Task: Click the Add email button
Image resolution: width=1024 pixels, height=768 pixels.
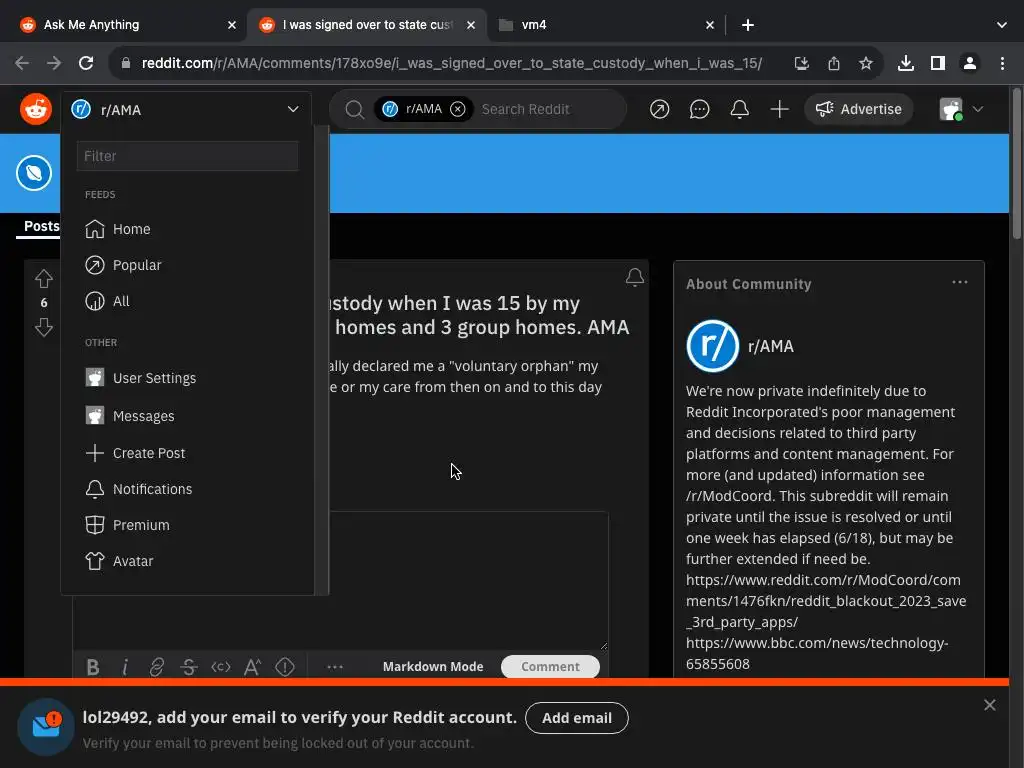Action: pos(577,718)
